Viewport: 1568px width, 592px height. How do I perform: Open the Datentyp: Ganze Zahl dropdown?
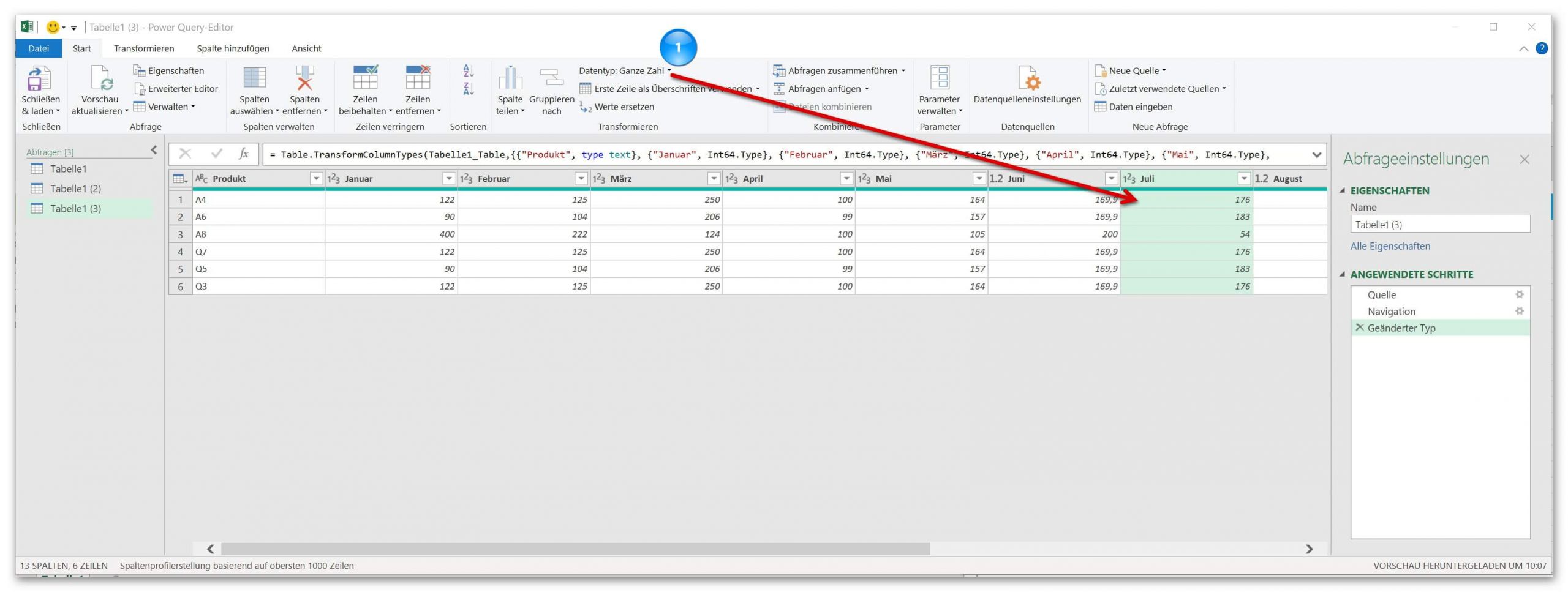coord(625,71)
